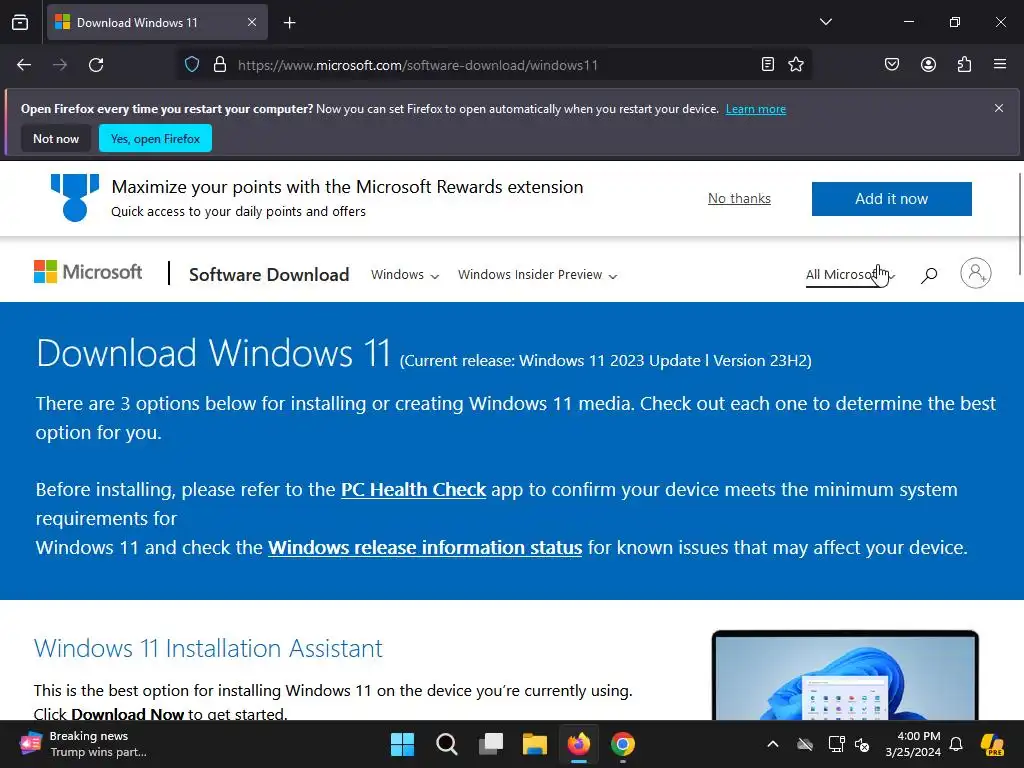This screenshot has width=1024, height=768.
Task: Select the Download Windows 11 tab
Action: tap(157, 23)
